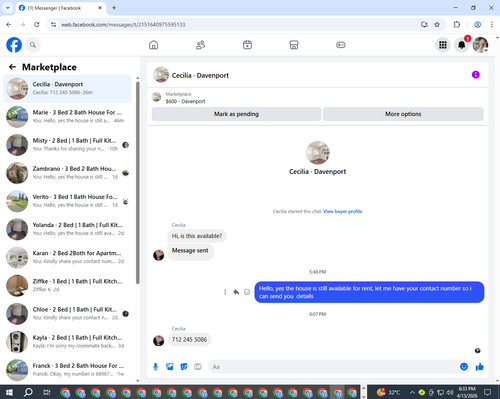500x399 pixels.
Task: Open the Chloe 2 Bed 1 Bath chat
Action: tap(67, 314)
